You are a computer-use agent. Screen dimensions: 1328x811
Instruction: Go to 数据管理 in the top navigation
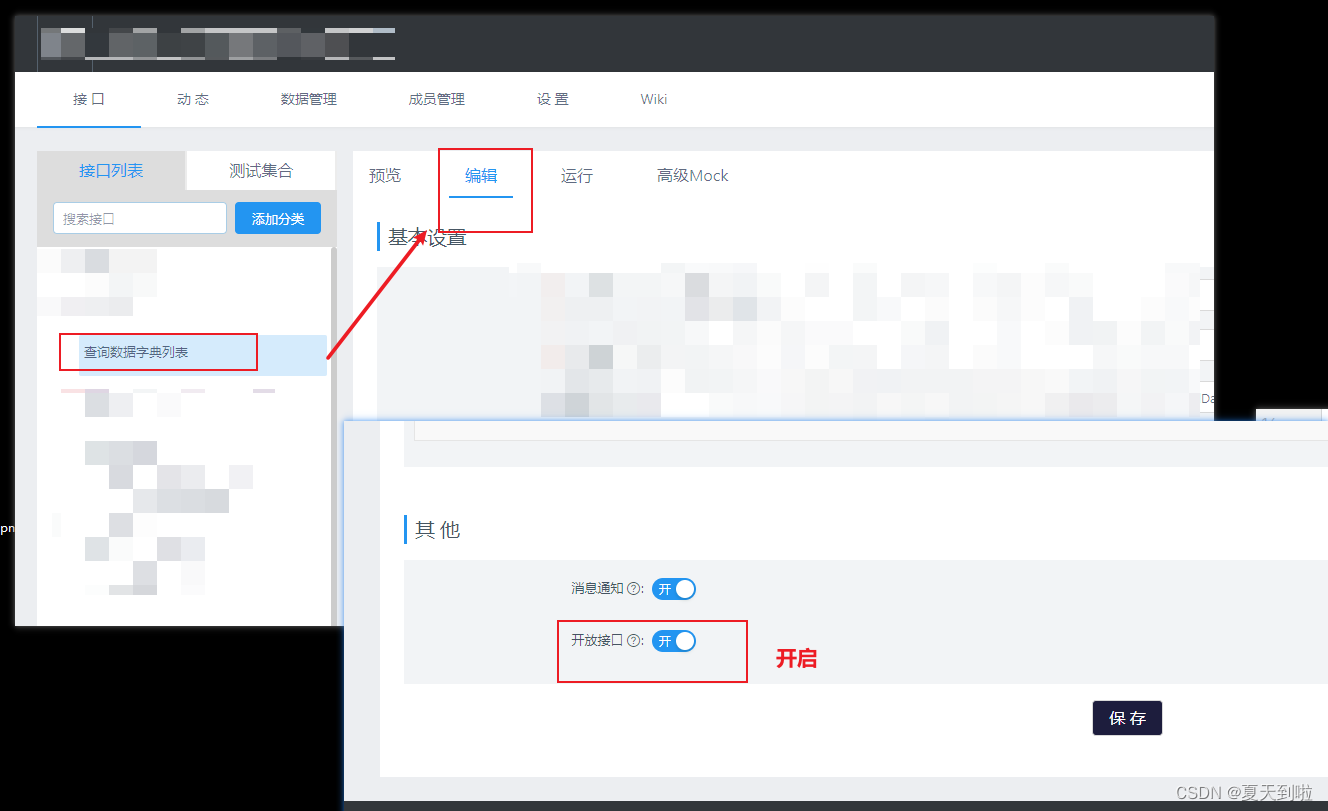pos(308,99)
